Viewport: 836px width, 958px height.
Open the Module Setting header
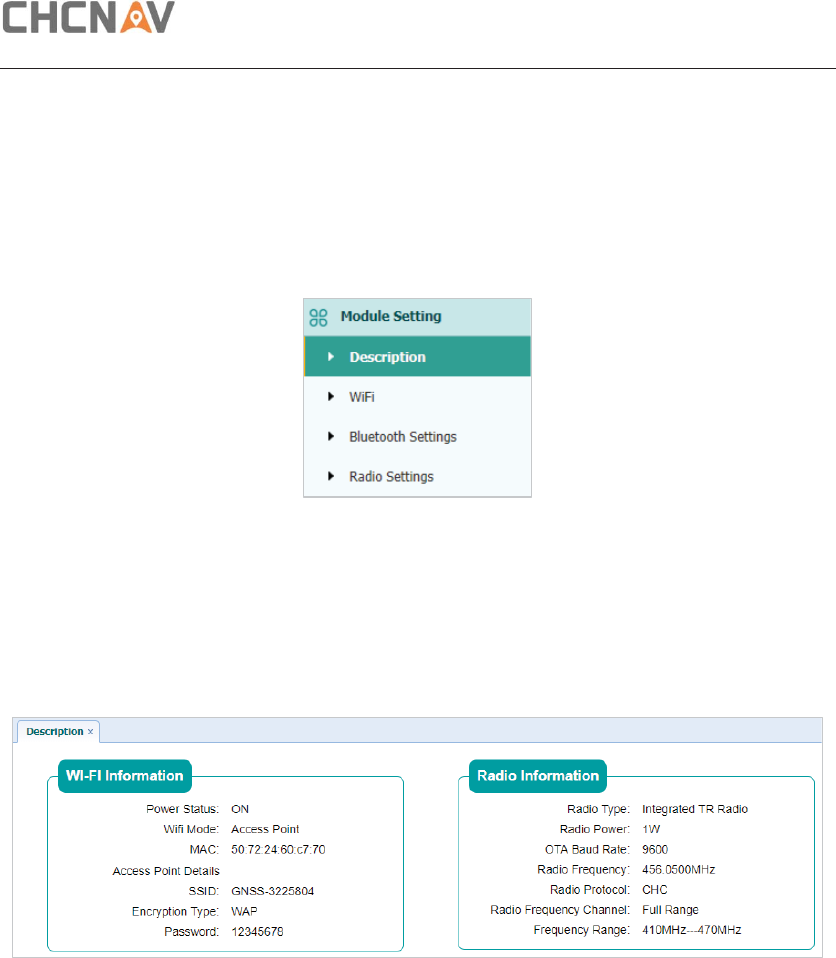[417, 317]
